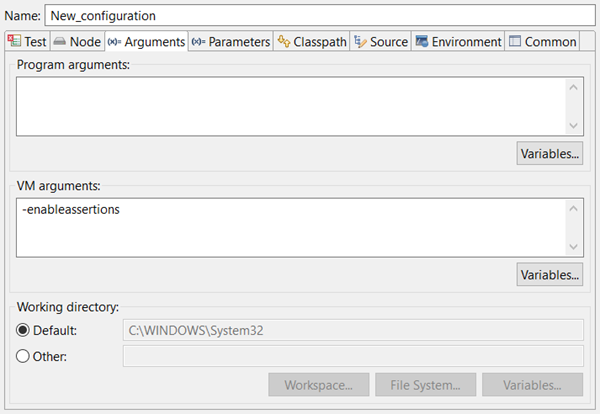The width and height of the screenshot is (600, 414).
Task: Click the Test tab icon
Action: tap(14, 42)
